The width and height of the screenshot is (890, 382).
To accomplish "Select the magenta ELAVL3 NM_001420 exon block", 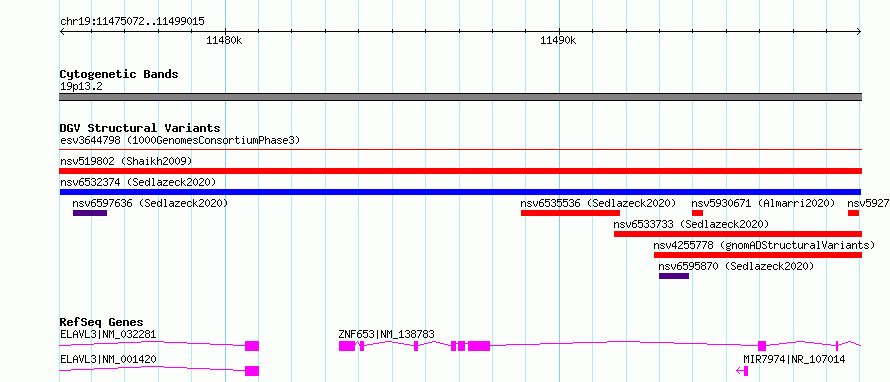I will [x=252, y=371].
